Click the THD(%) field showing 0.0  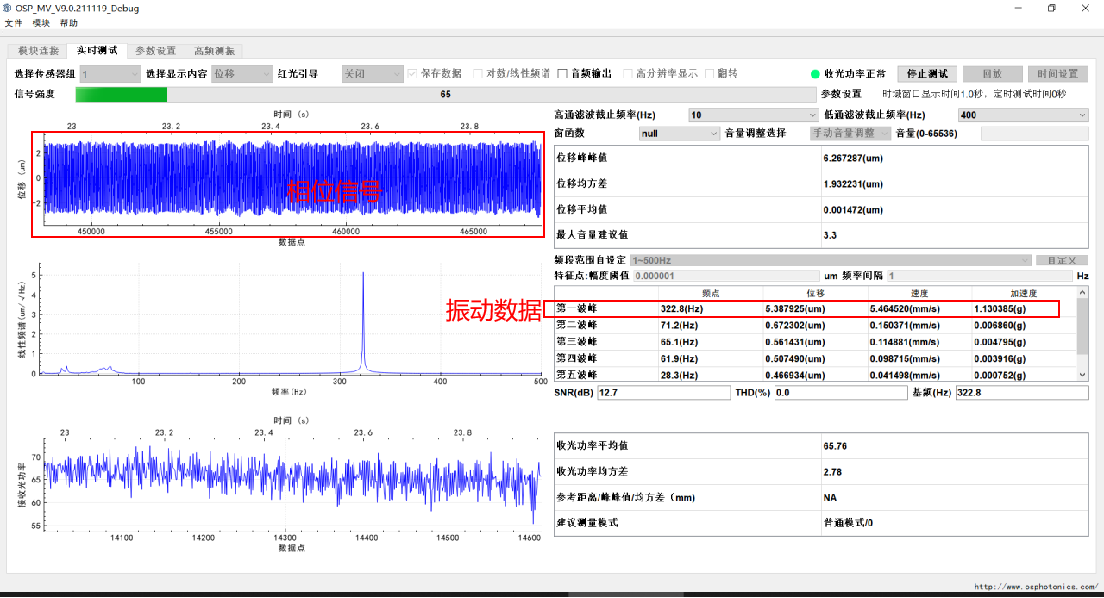841,392
